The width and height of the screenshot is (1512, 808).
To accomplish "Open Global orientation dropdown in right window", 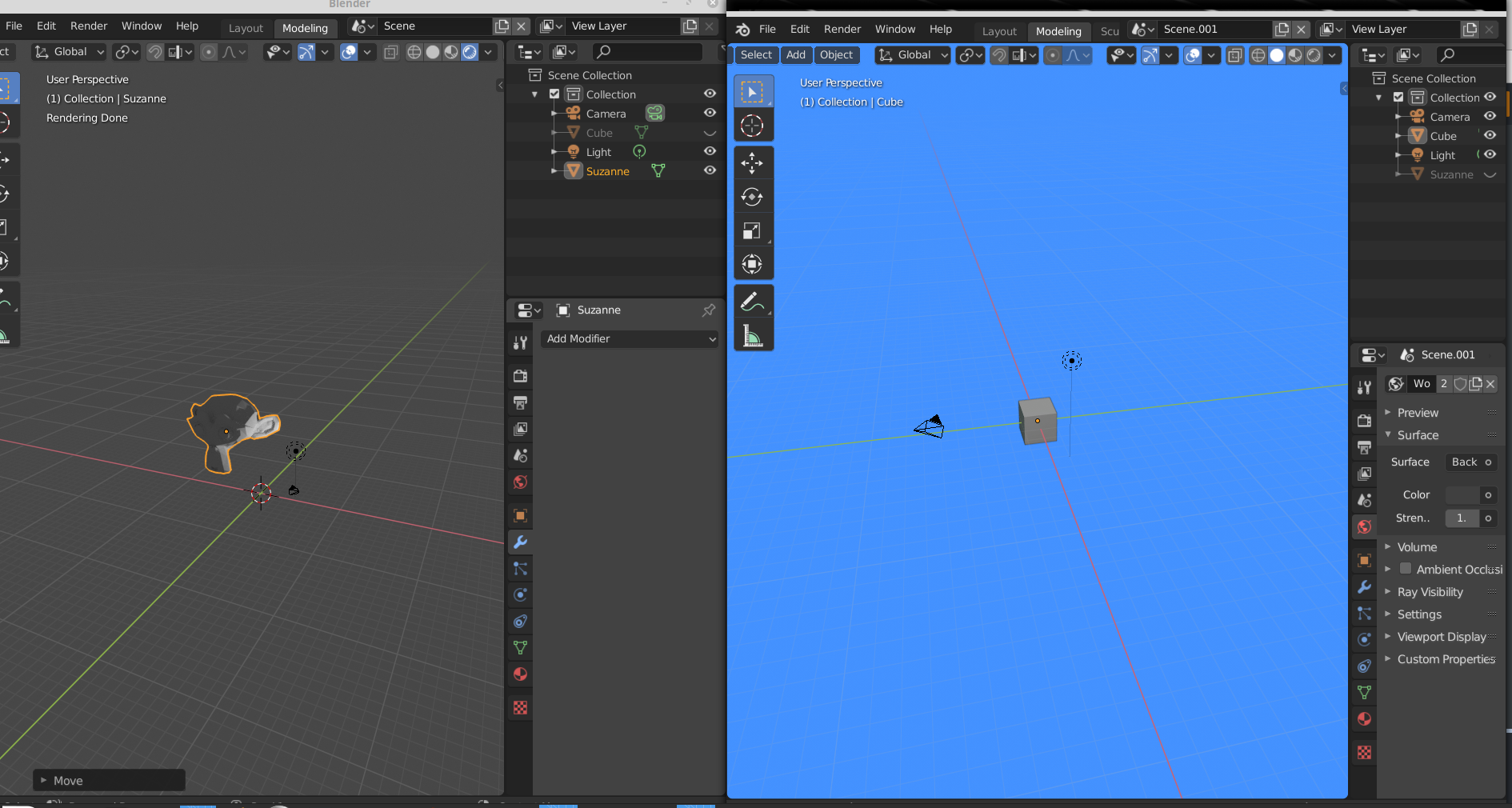I will [x=913, y=55].
